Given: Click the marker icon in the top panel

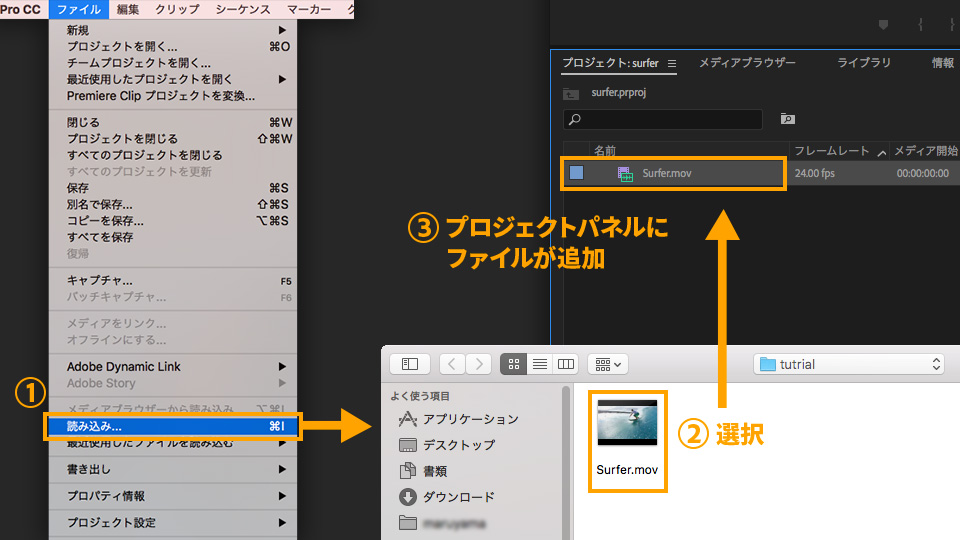Looking at the screenshot, I should [x=883, y=24].
